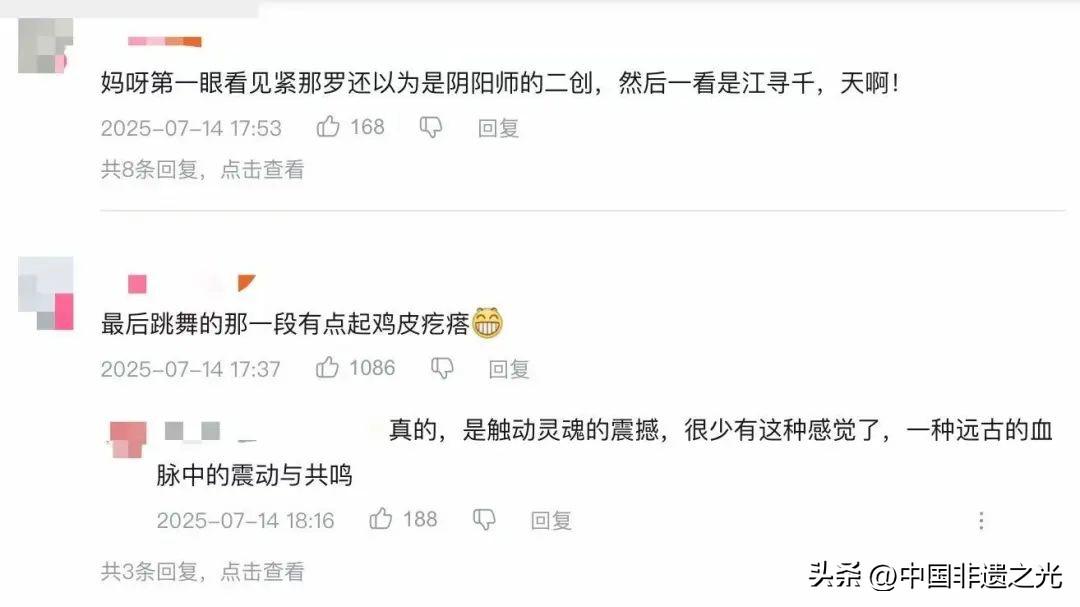
Task: Expand 共8条回复 to view replies
Action: 202,169
